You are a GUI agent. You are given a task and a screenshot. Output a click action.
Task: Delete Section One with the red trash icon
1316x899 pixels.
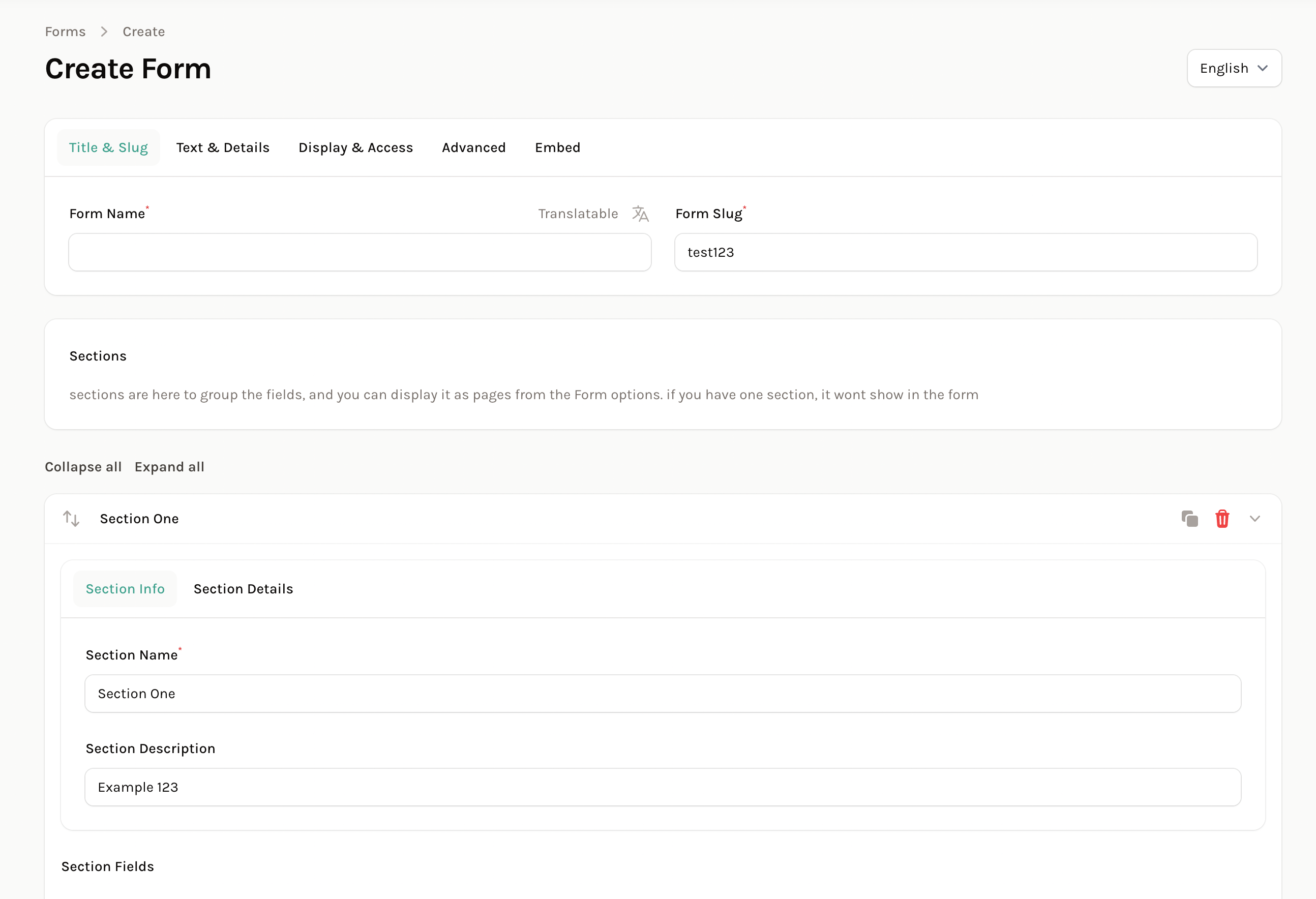[x=1222, y=519]
